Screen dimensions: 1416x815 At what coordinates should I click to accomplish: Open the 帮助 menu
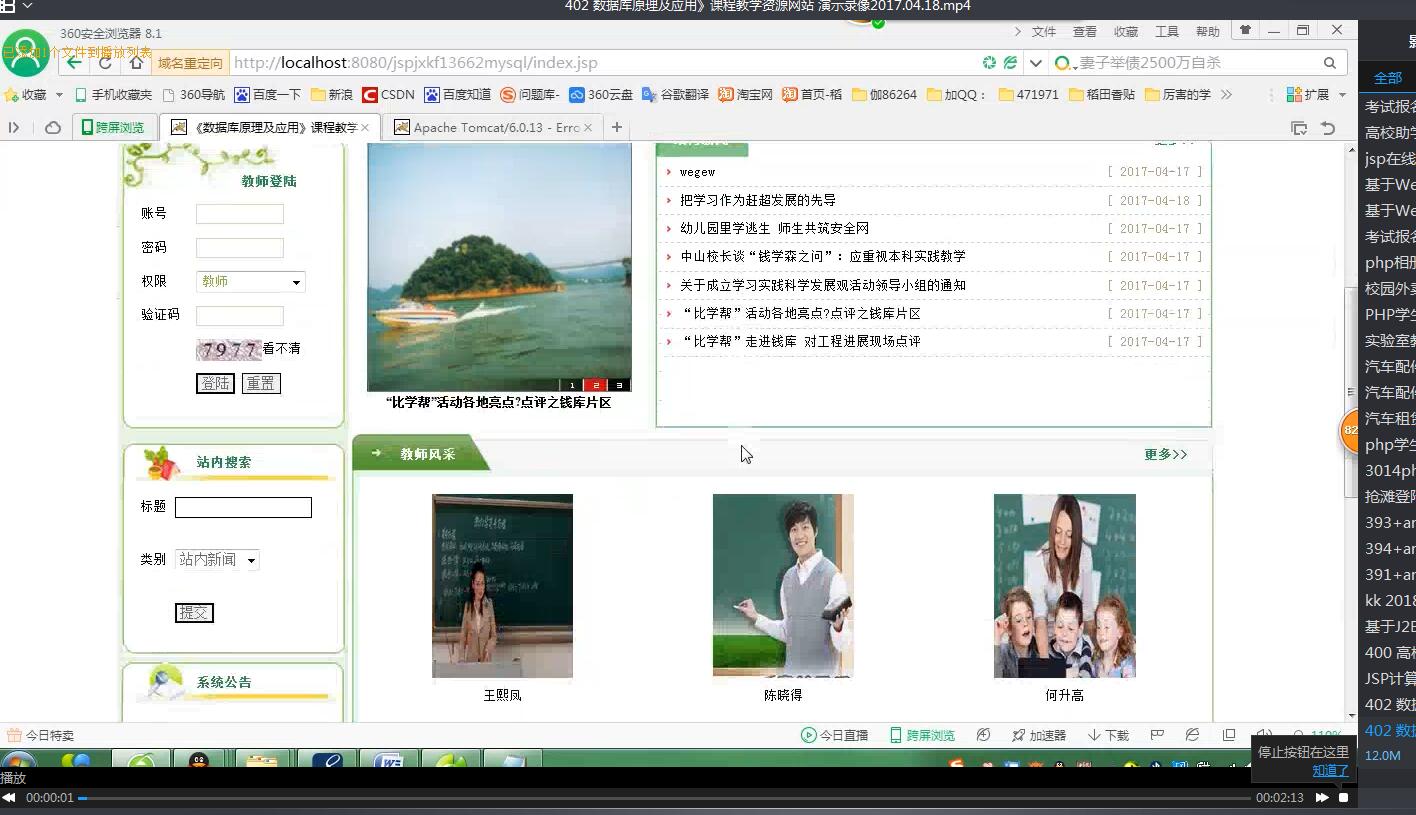point(1208,31)
